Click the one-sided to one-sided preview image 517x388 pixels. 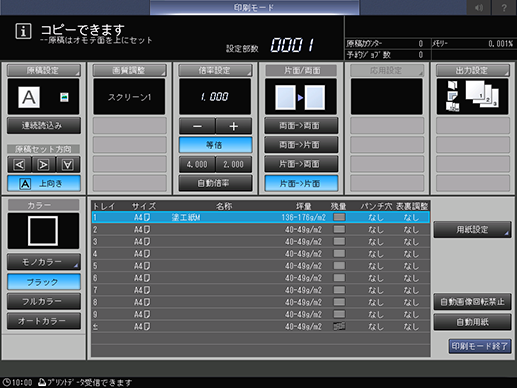click(301, 97)
